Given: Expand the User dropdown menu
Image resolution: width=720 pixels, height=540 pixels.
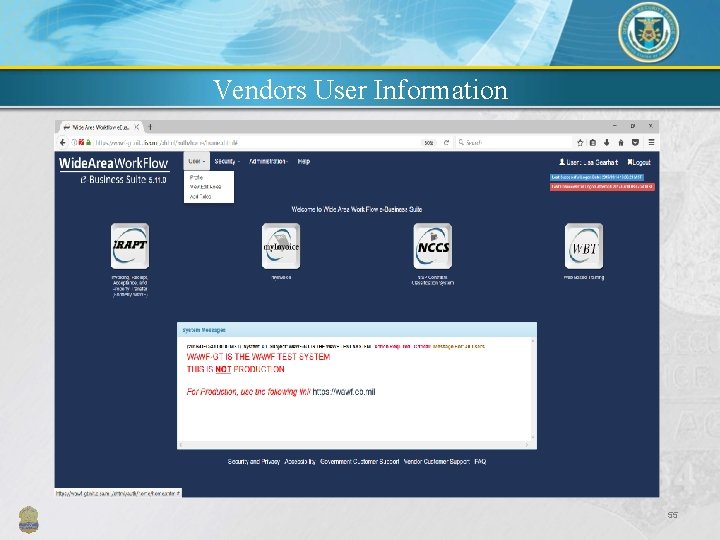Looking at the screenshot, I should tap(197, 161).
